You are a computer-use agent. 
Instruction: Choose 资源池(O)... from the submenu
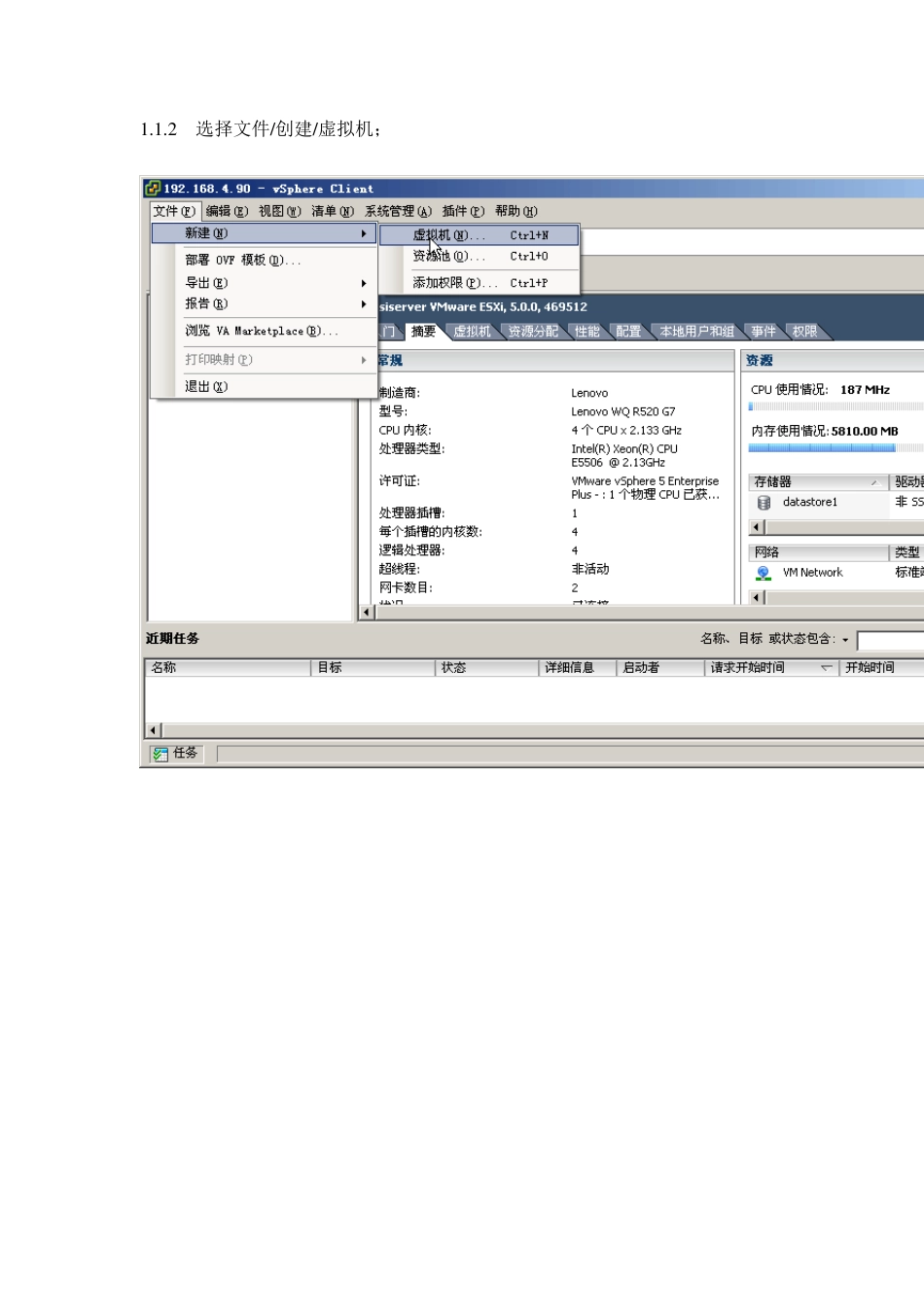[x=480, y=257]
